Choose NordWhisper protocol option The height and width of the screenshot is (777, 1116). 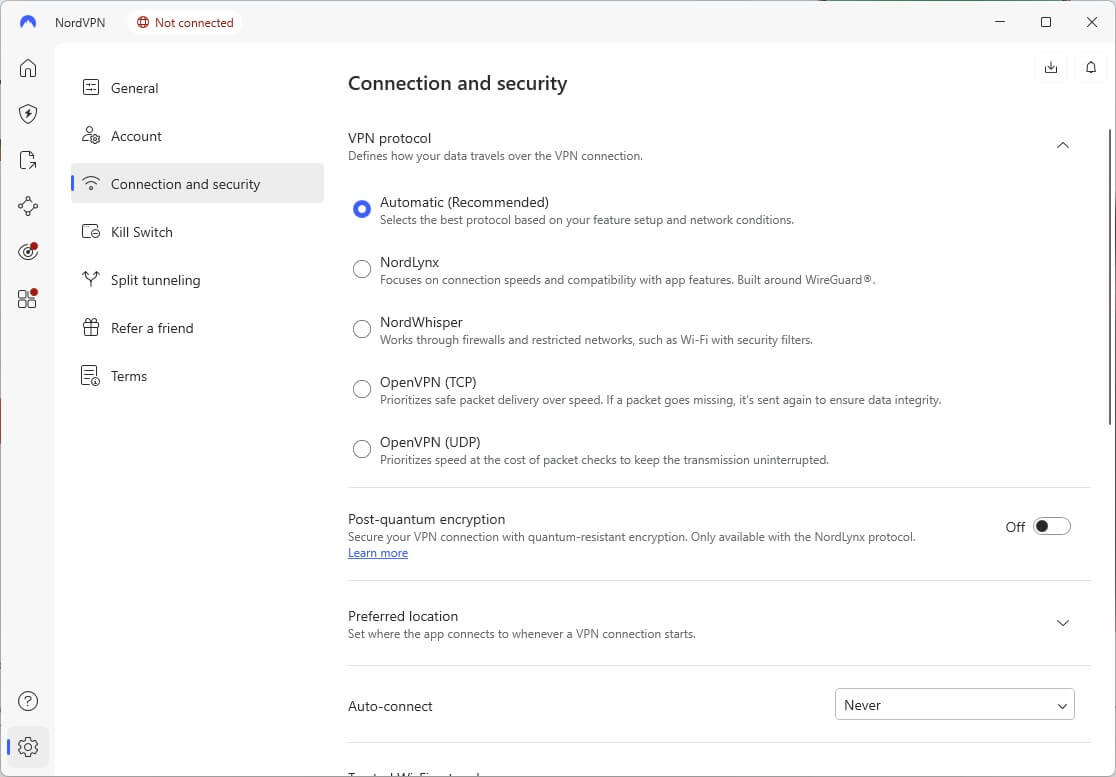tap(362, 329)
